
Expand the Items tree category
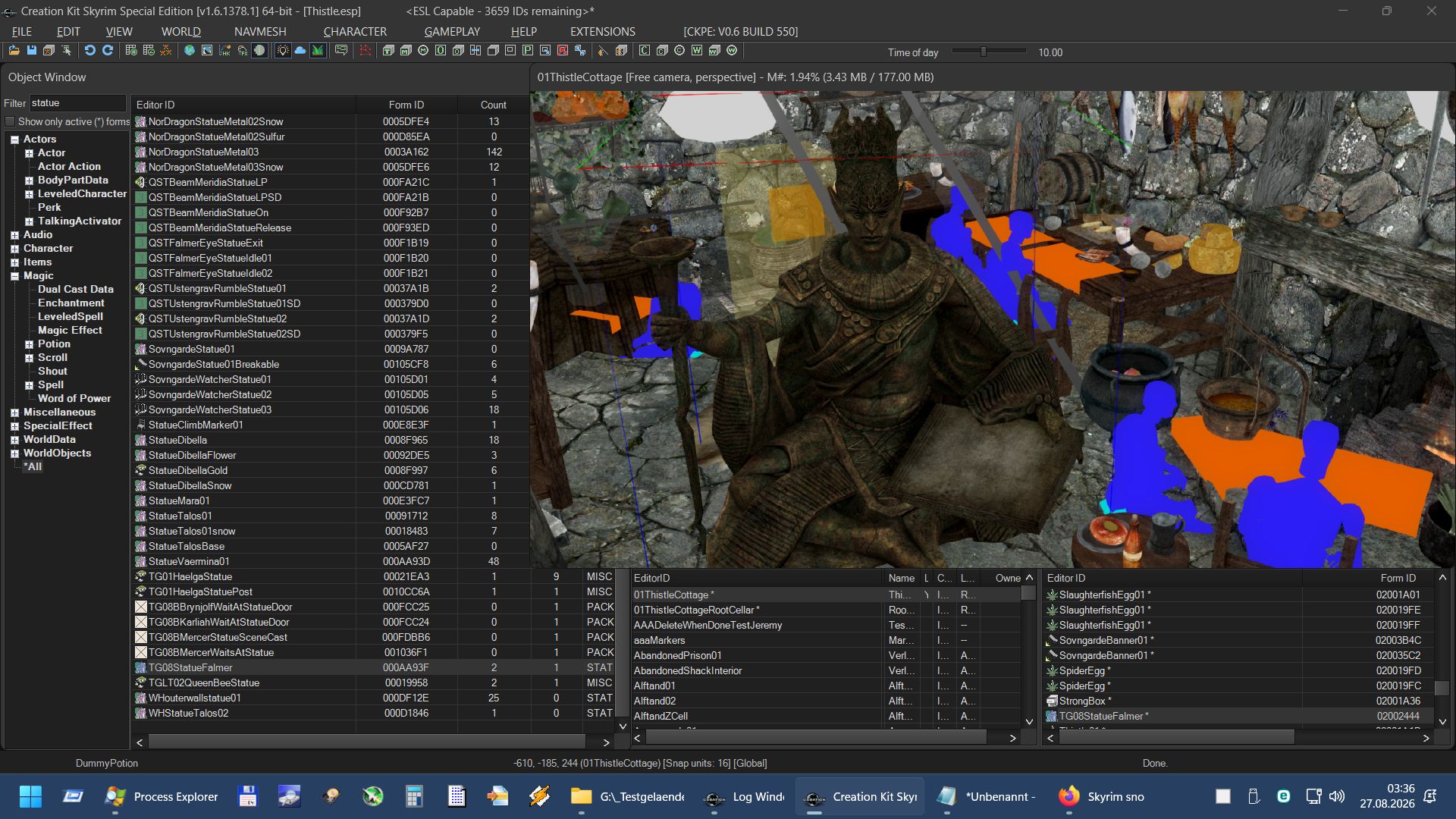tap(14, 262)
